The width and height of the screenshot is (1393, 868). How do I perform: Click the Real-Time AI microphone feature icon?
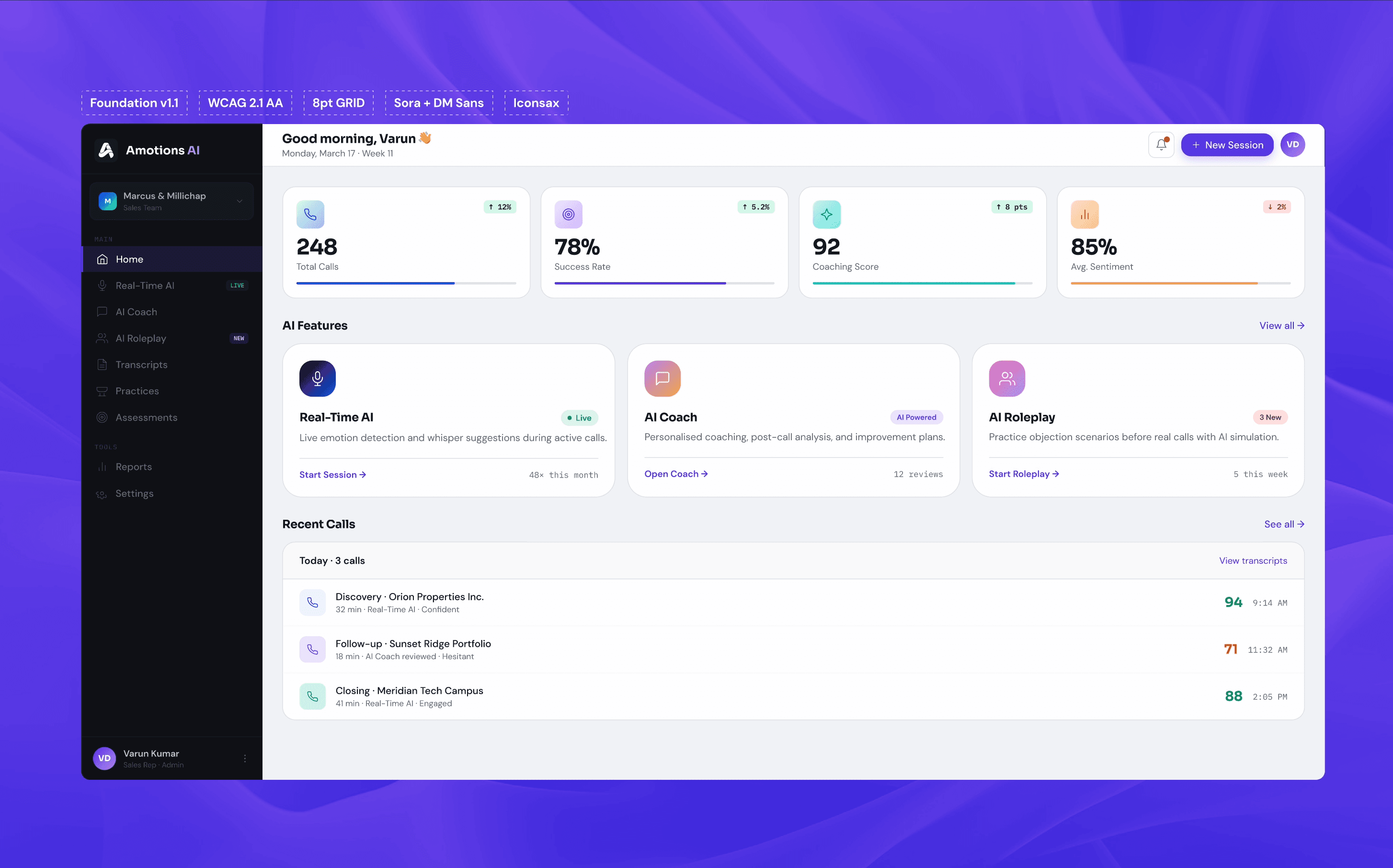coord(317,378)
